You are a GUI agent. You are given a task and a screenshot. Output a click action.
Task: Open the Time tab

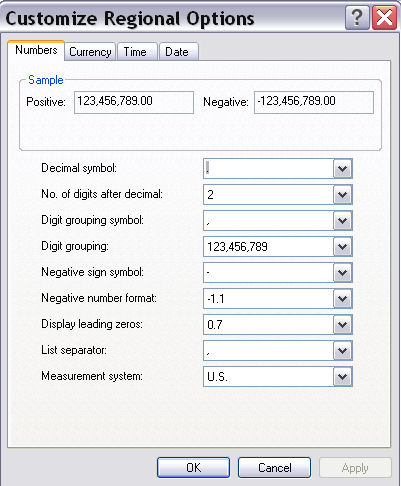(x=137, y=52)
